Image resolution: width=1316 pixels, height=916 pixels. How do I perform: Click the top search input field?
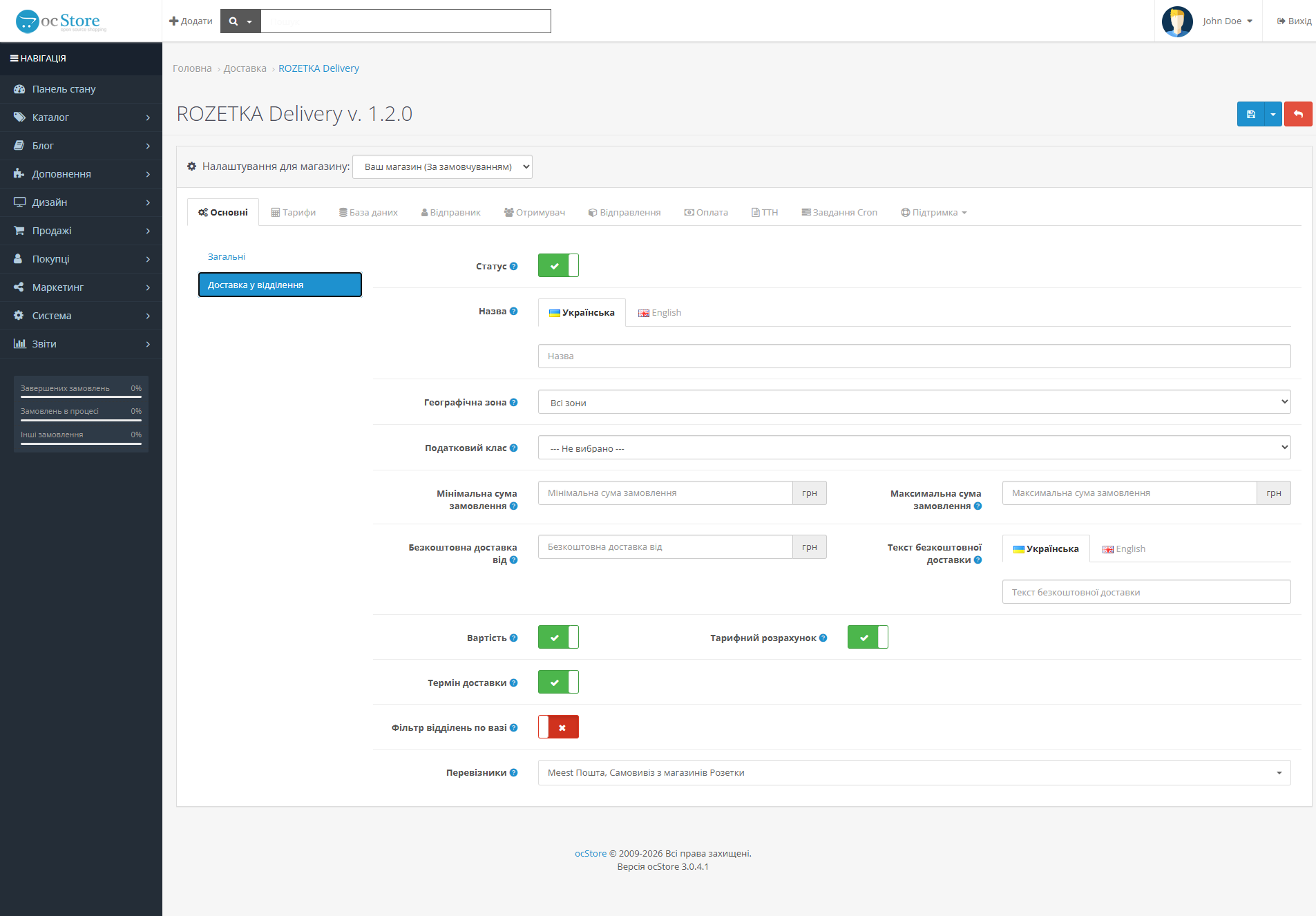coord(406,21)
